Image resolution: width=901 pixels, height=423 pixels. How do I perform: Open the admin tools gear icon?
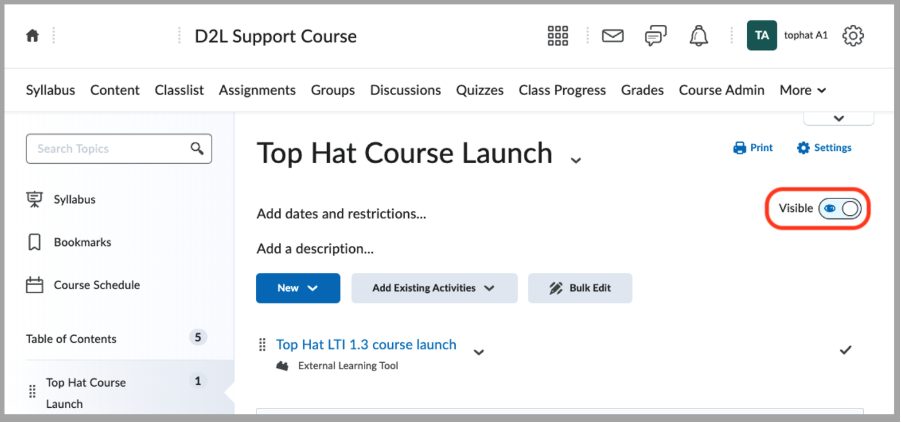point(853,36)
